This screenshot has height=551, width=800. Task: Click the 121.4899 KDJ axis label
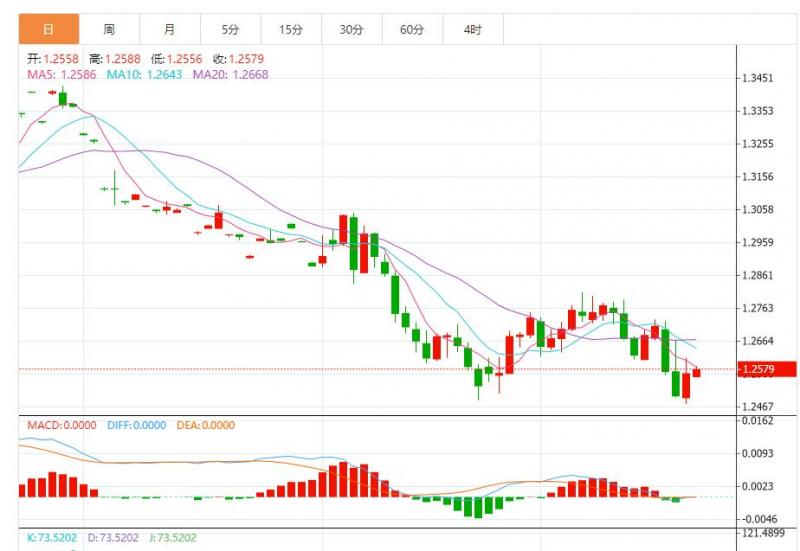pos(764,533)
